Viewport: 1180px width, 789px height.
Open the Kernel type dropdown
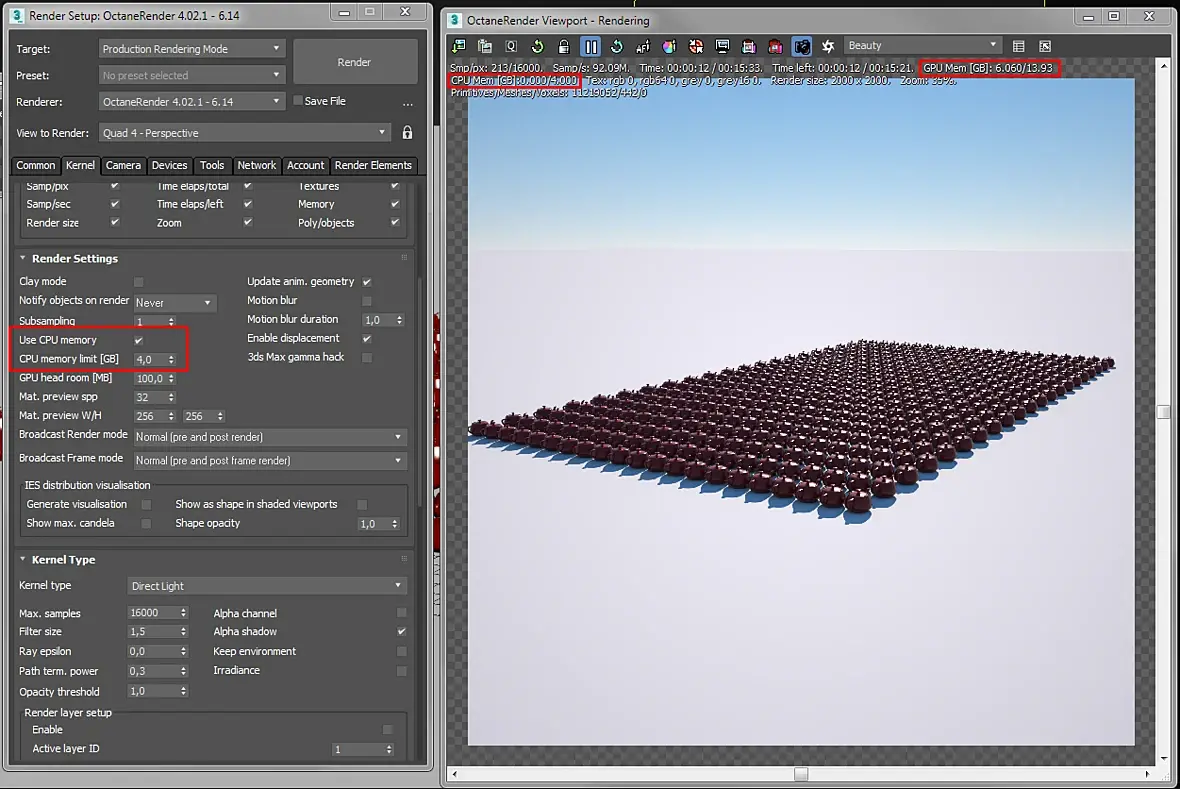click(267, 586)
